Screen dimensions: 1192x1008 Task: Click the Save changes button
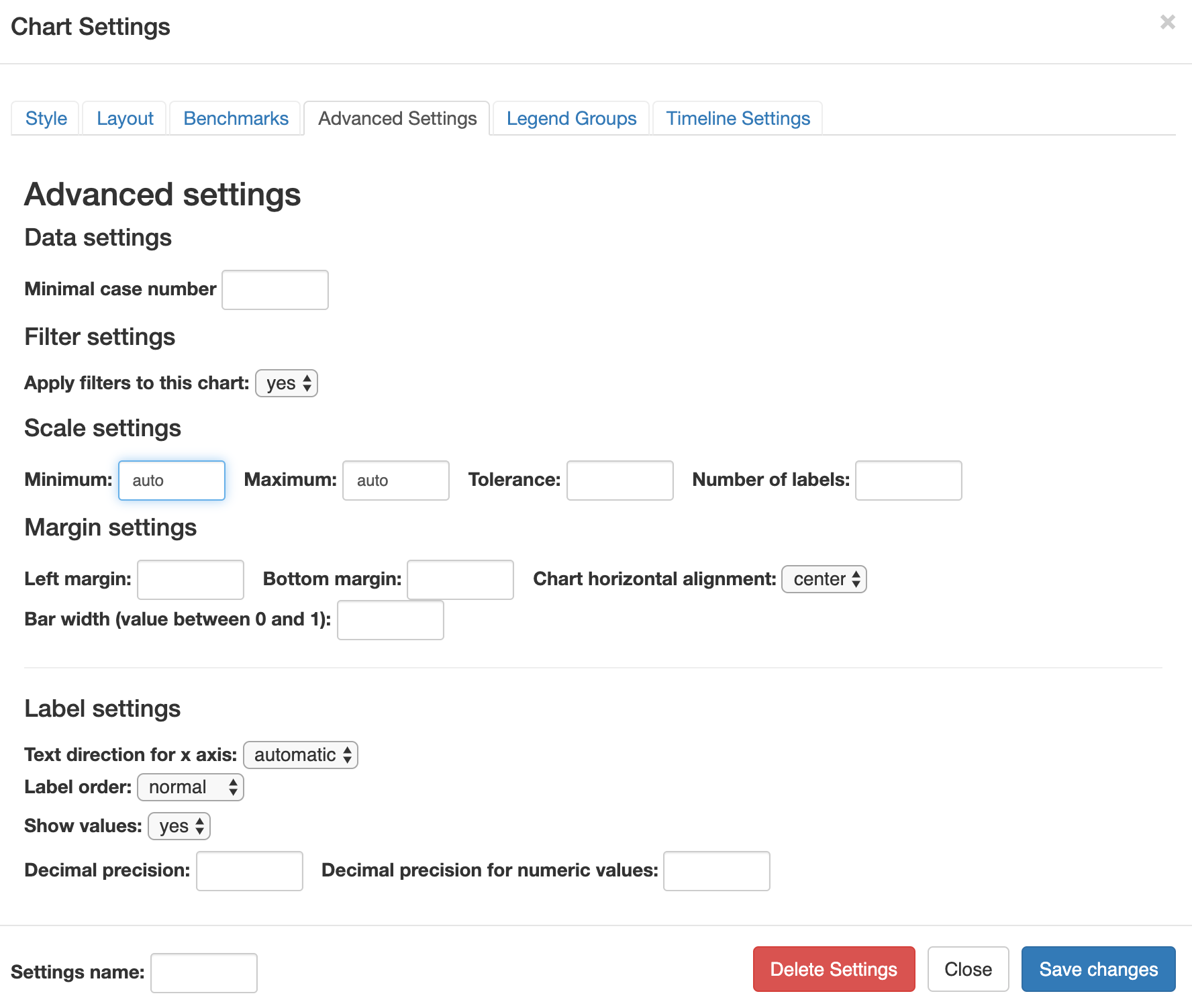pyautogui.click(x=1098, y=969)
